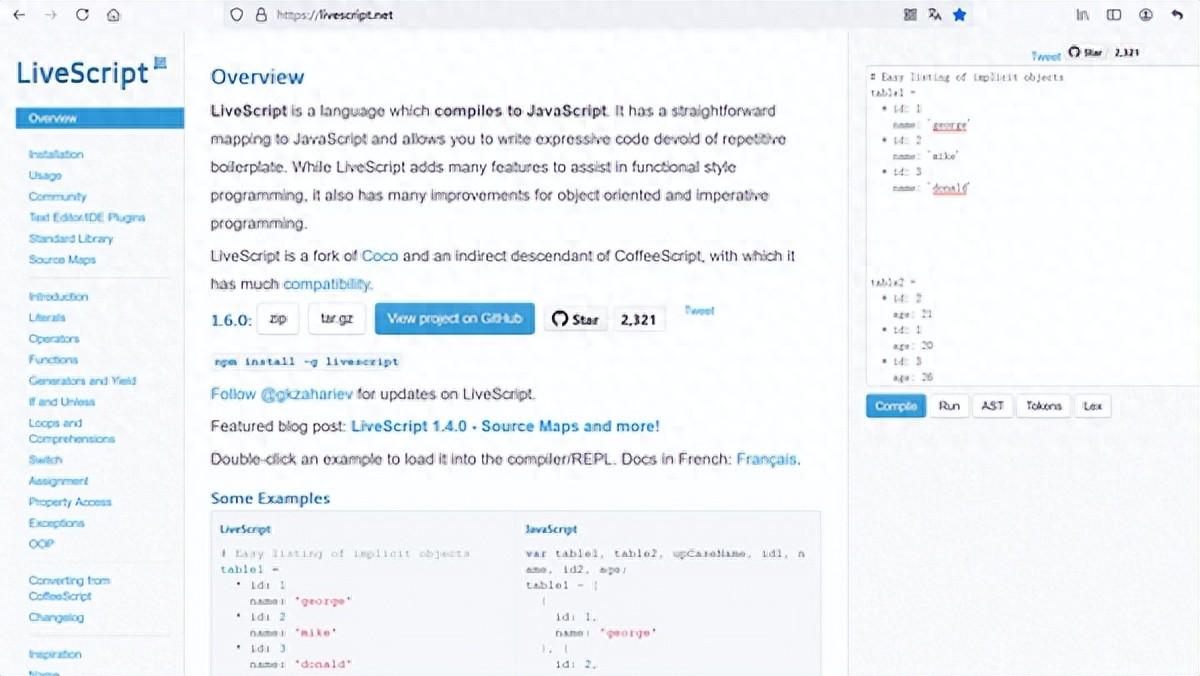Open the tracking protection shield icon
The width and height of the screenshot is (1200, 676).
click(x=236, y=15)
